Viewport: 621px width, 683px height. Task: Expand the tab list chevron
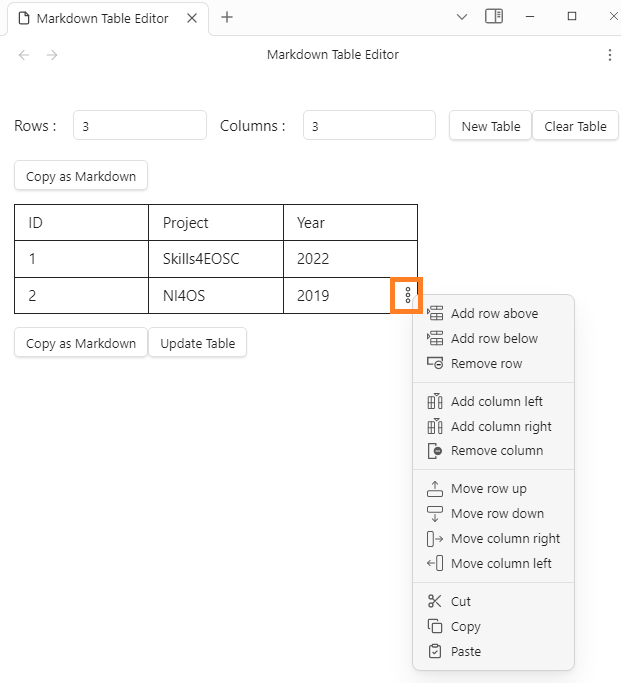[462, 17]
